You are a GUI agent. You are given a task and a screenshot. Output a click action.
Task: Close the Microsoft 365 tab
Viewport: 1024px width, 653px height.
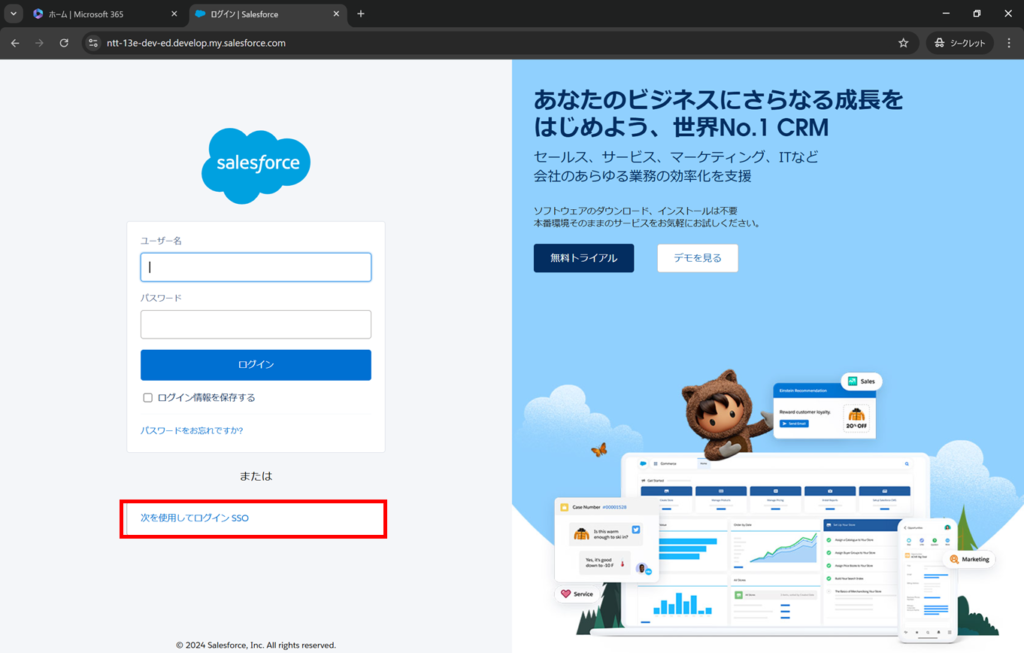[174, 14]
